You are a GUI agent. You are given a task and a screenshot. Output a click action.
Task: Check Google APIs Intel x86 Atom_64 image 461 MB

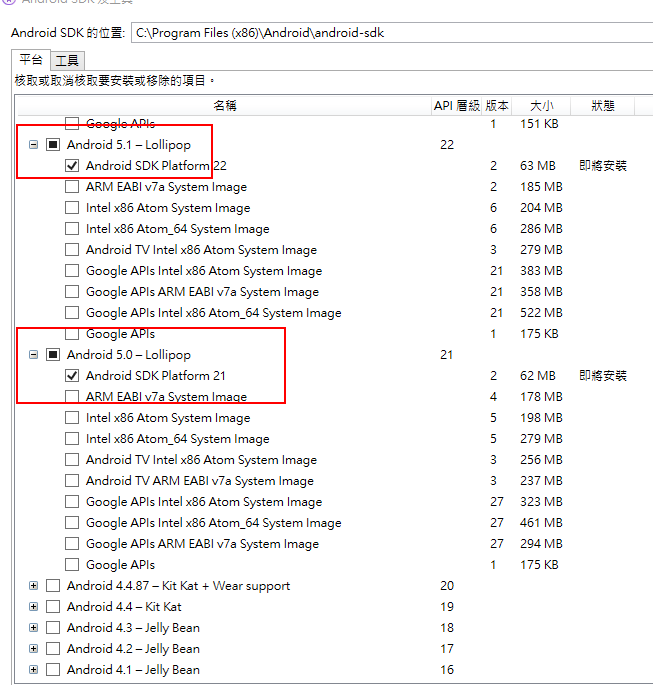coord(72,522)
